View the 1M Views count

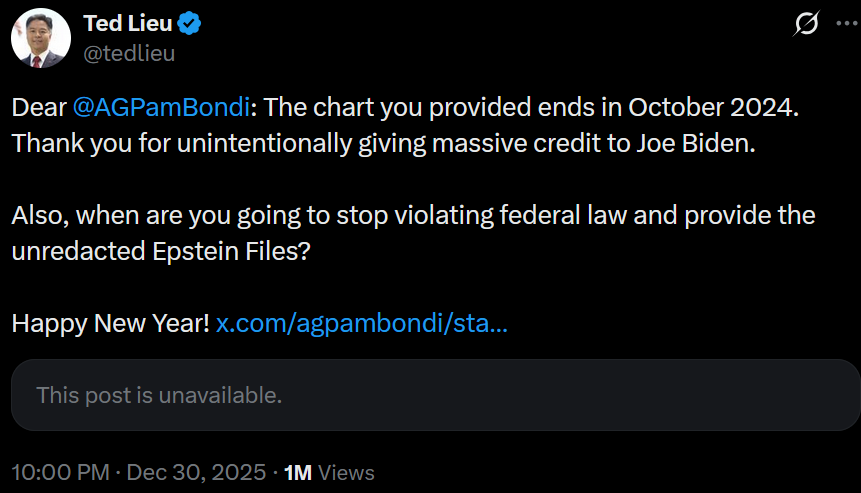pos(297,472)
